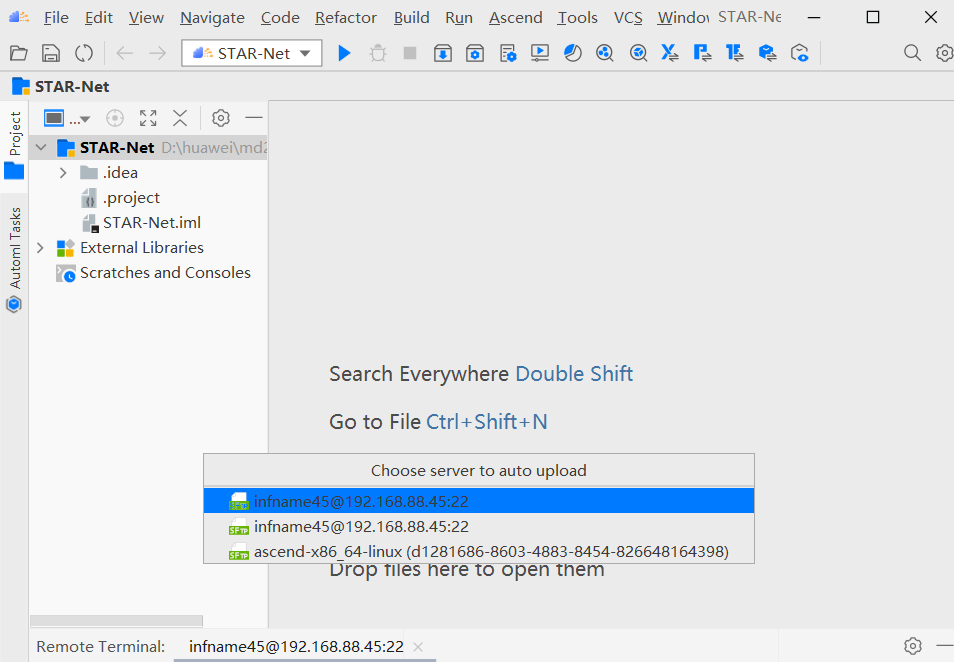This screenshot has height=662, width=954.
Task: Open the Refactor menu
Action: coord(346,17)
